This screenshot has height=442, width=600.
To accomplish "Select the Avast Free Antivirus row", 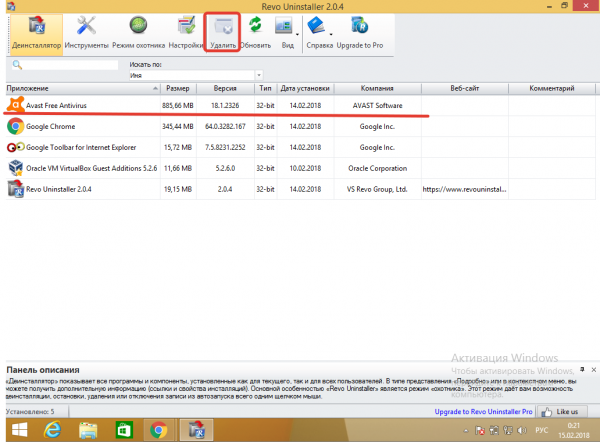I will (300, 105).
